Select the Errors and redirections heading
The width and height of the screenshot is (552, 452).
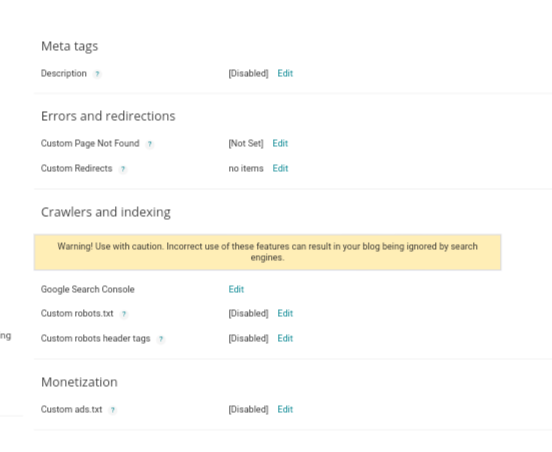(108, 116)
